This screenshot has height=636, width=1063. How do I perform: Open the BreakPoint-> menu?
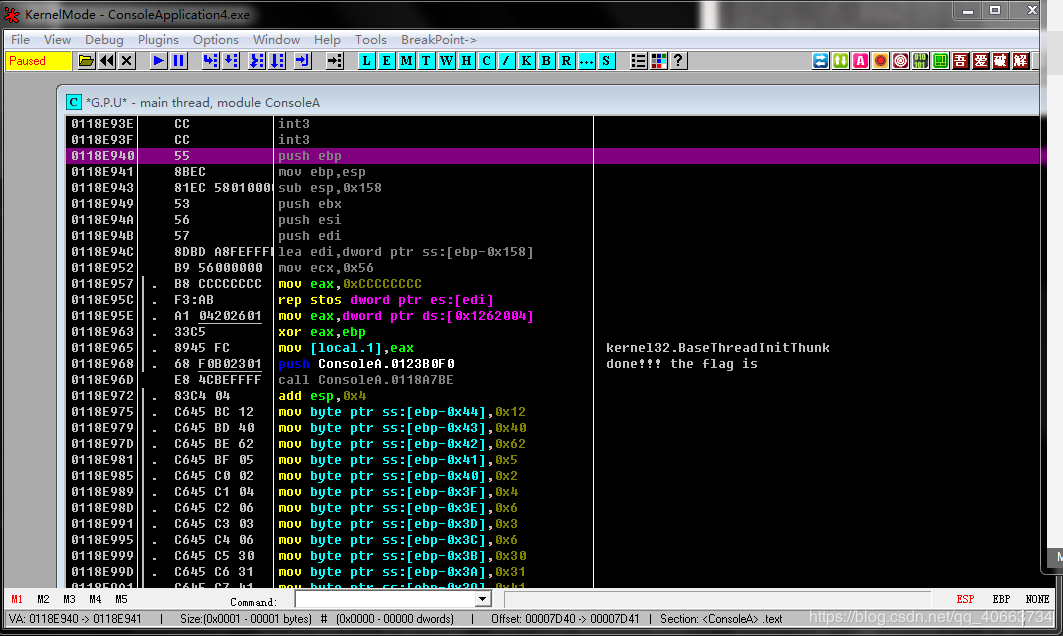439,40
